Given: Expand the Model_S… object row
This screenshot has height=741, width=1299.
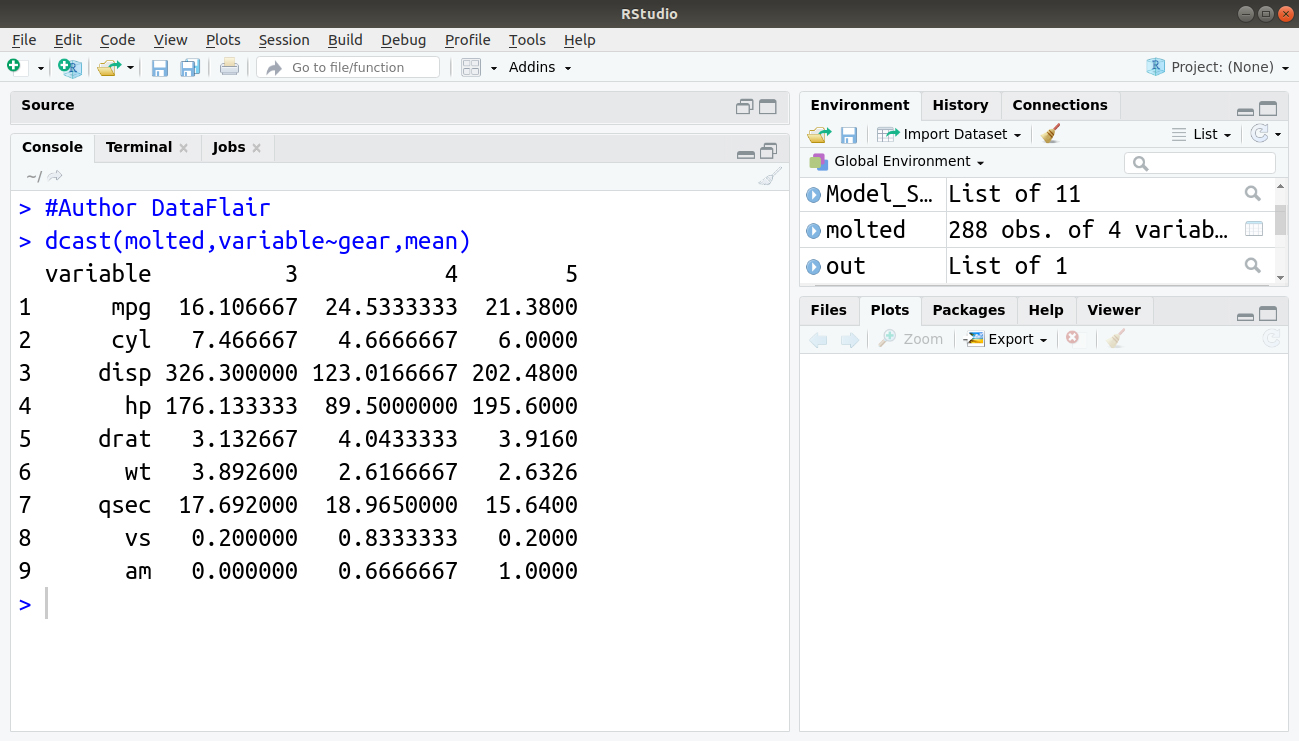Looking at the screenshot, I should [813, 195].
